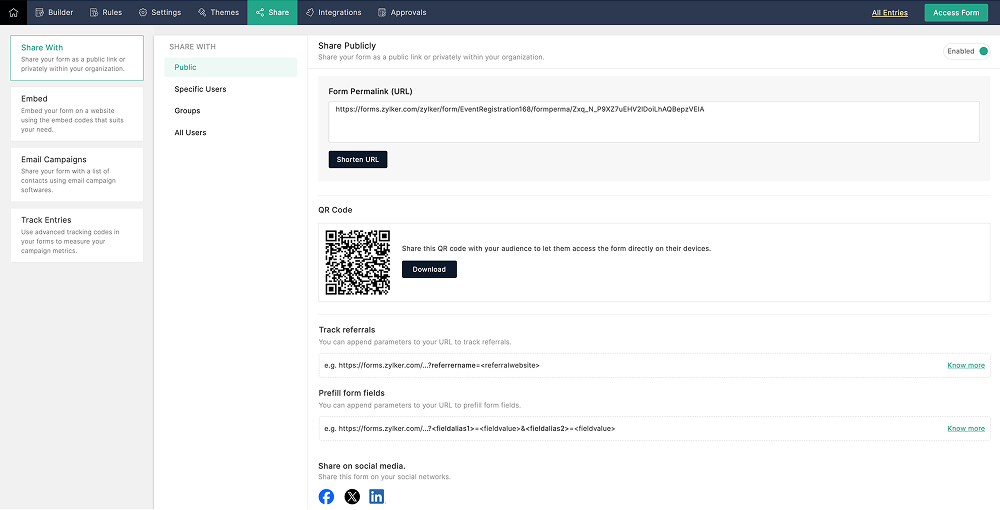This screenshot has height=510, width=1000.
Task: Open the Rules tab
Action: 106,12
